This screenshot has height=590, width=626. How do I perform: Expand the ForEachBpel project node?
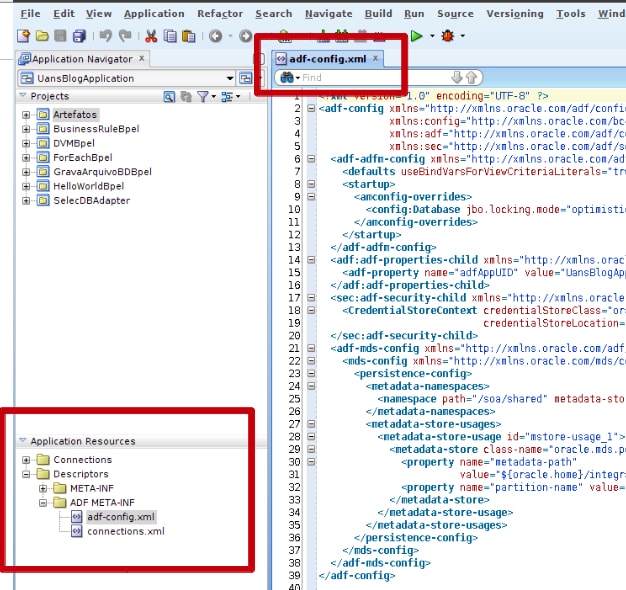coord(26,158)
